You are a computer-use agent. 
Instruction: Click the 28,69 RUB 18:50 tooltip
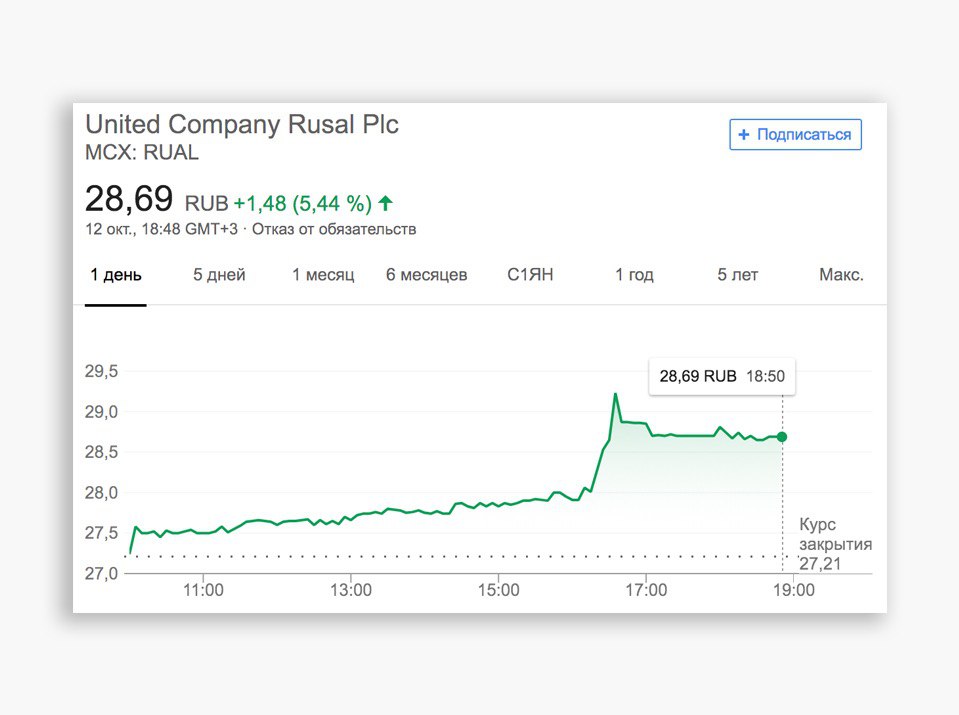pyautogui.click(x=721, y=377)
